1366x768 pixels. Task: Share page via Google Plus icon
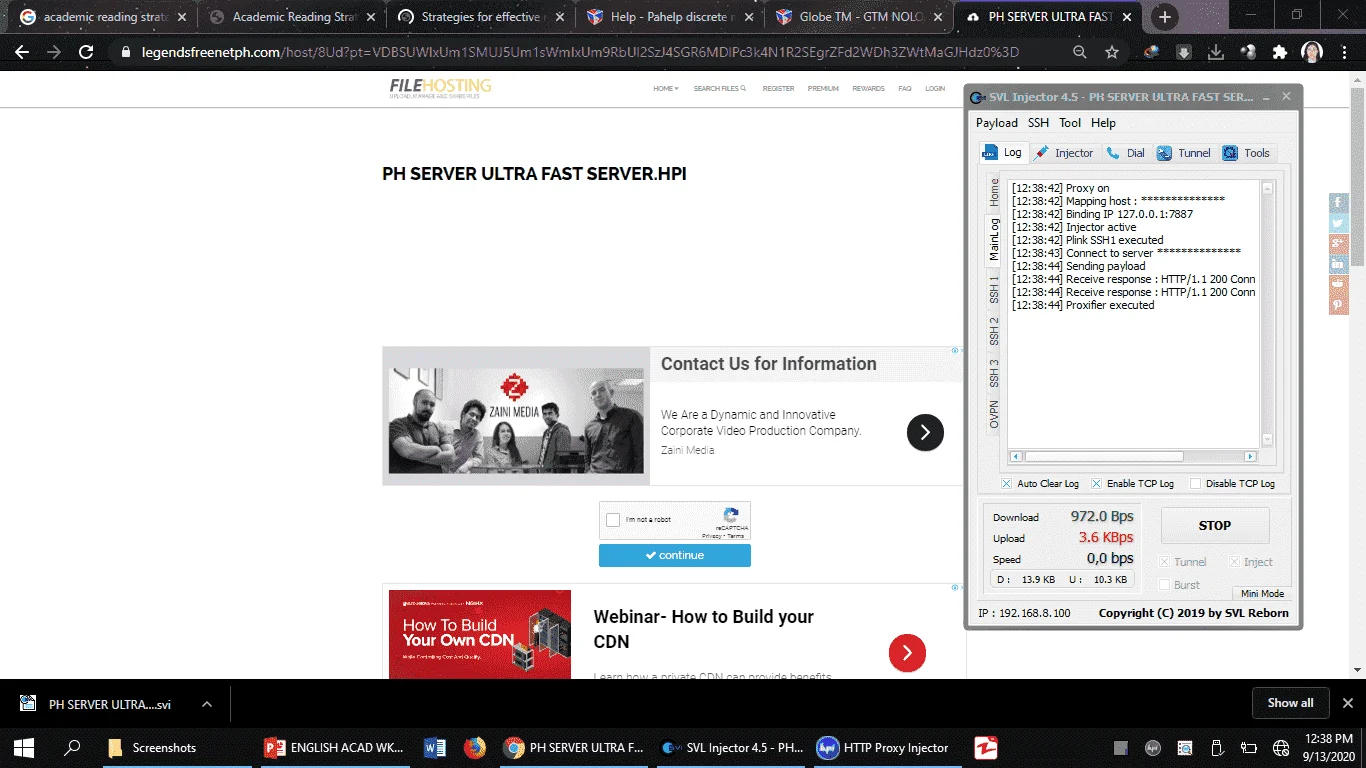pyautogui.click(x=1338, y=244)
